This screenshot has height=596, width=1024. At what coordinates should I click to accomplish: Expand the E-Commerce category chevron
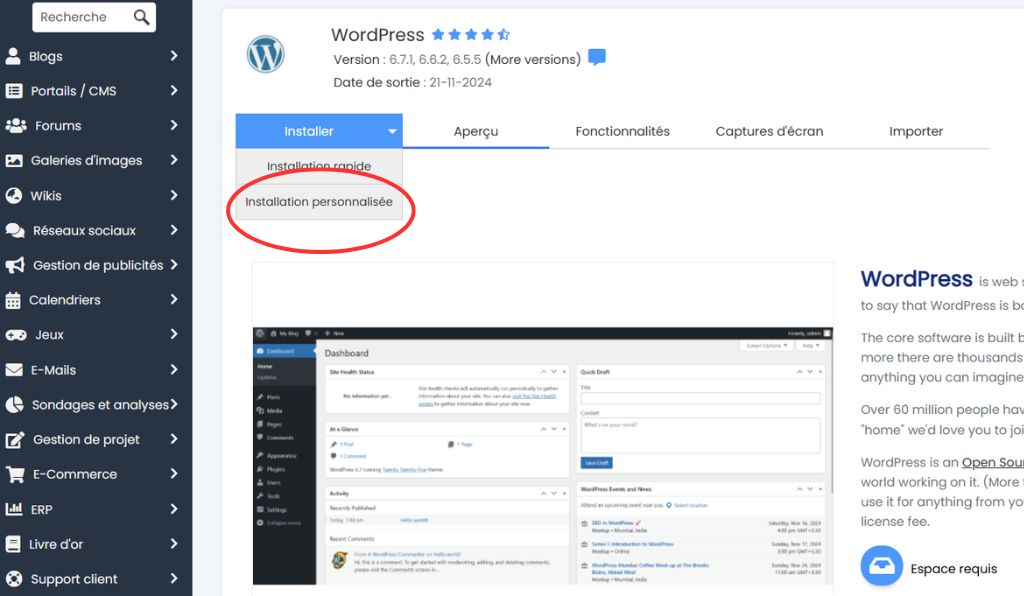(x=174, y=474)
